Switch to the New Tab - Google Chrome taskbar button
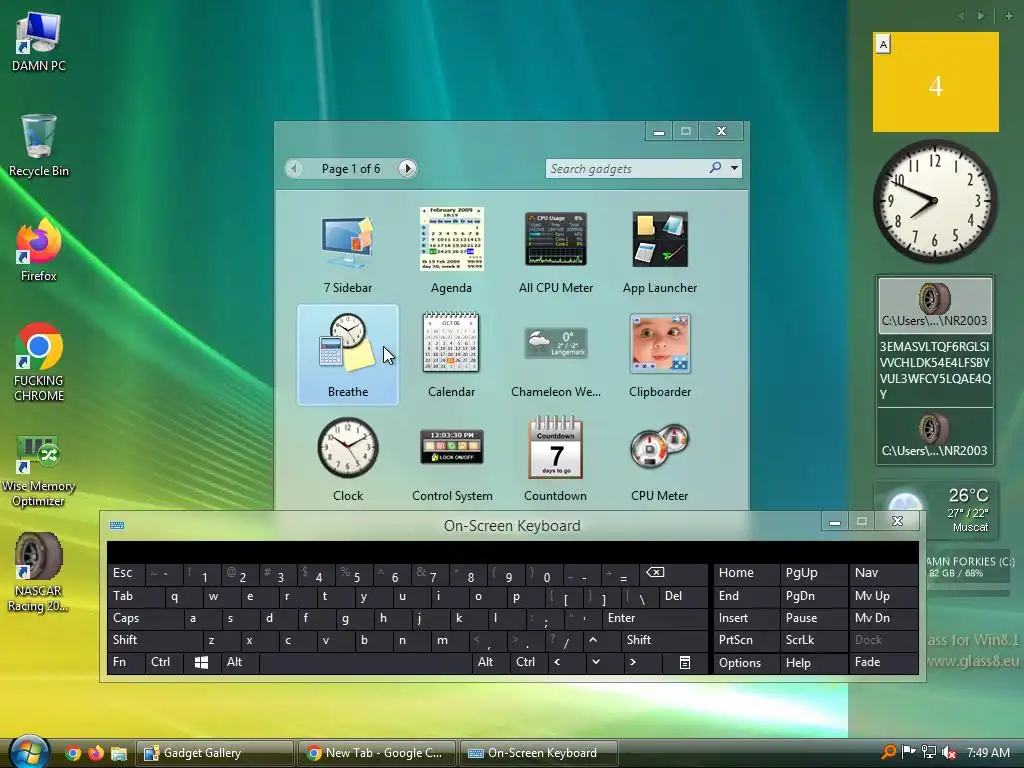 click(x=377, y=753)
